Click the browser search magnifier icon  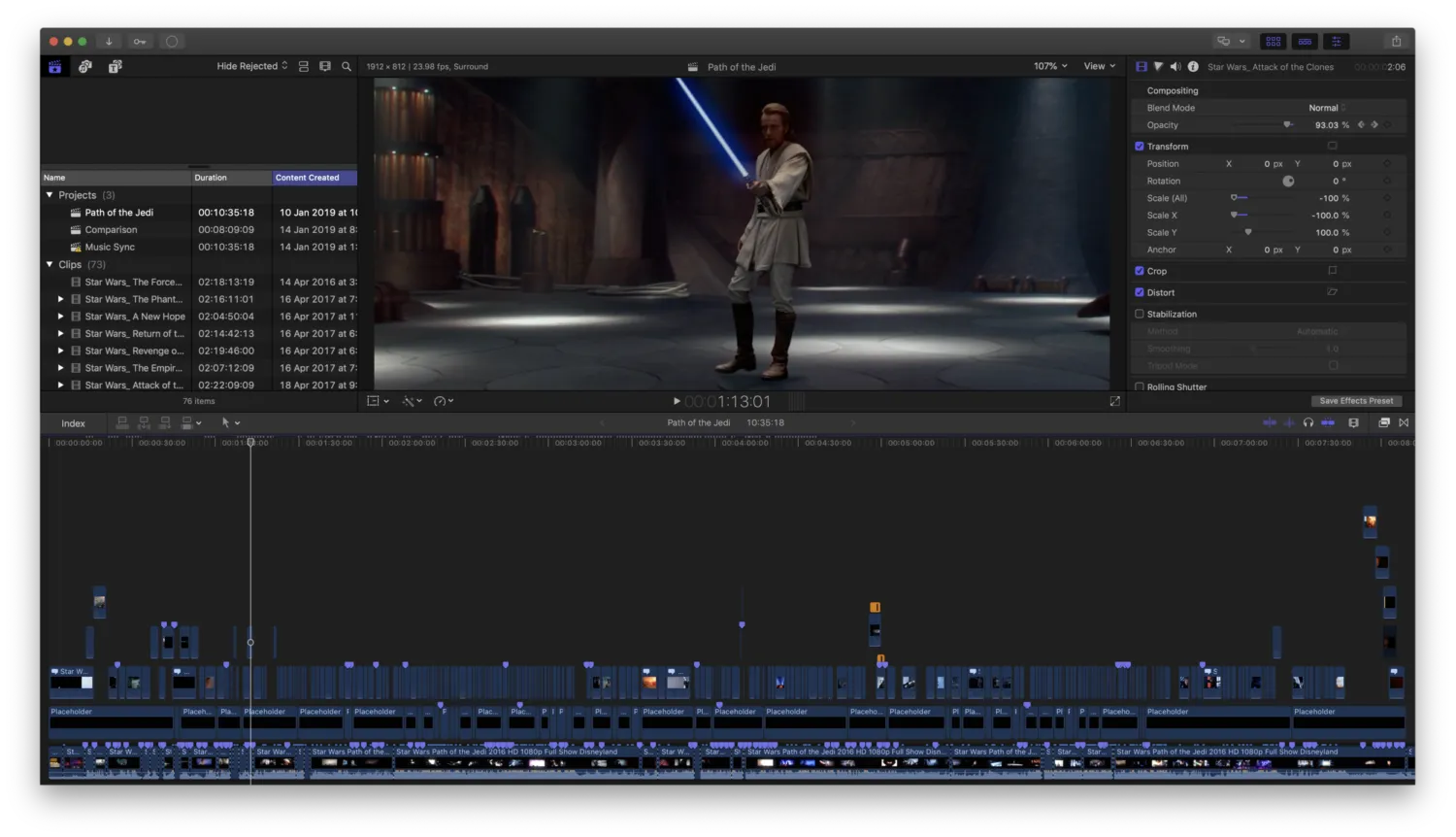pyautogui.click(x=347, y=66)
